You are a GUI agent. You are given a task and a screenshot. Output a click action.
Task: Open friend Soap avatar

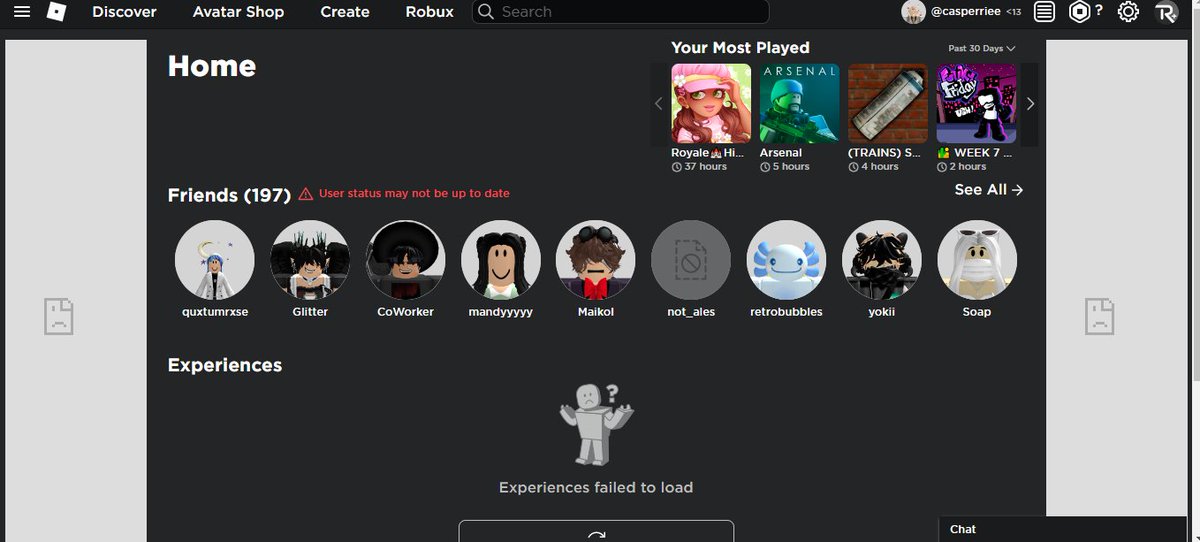pos(977,260)
